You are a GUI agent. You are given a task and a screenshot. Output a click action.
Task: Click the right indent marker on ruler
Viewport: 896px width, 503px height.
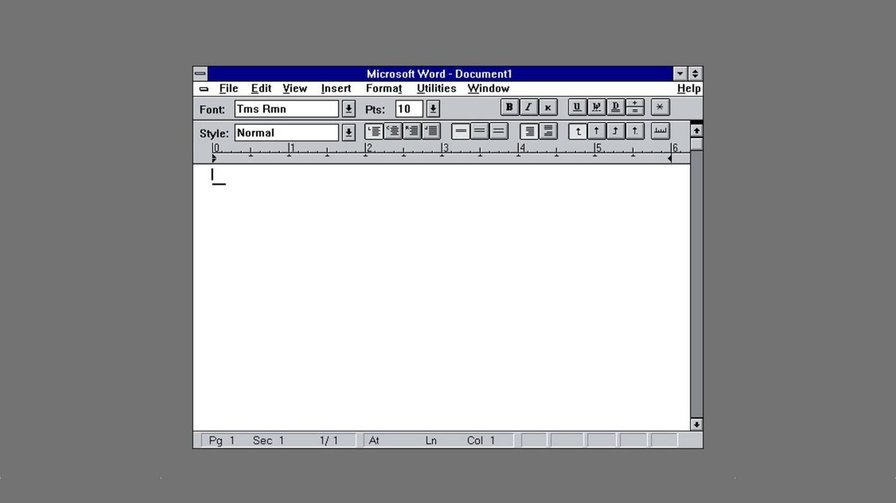pyautogui.click(x=670, y=159)
